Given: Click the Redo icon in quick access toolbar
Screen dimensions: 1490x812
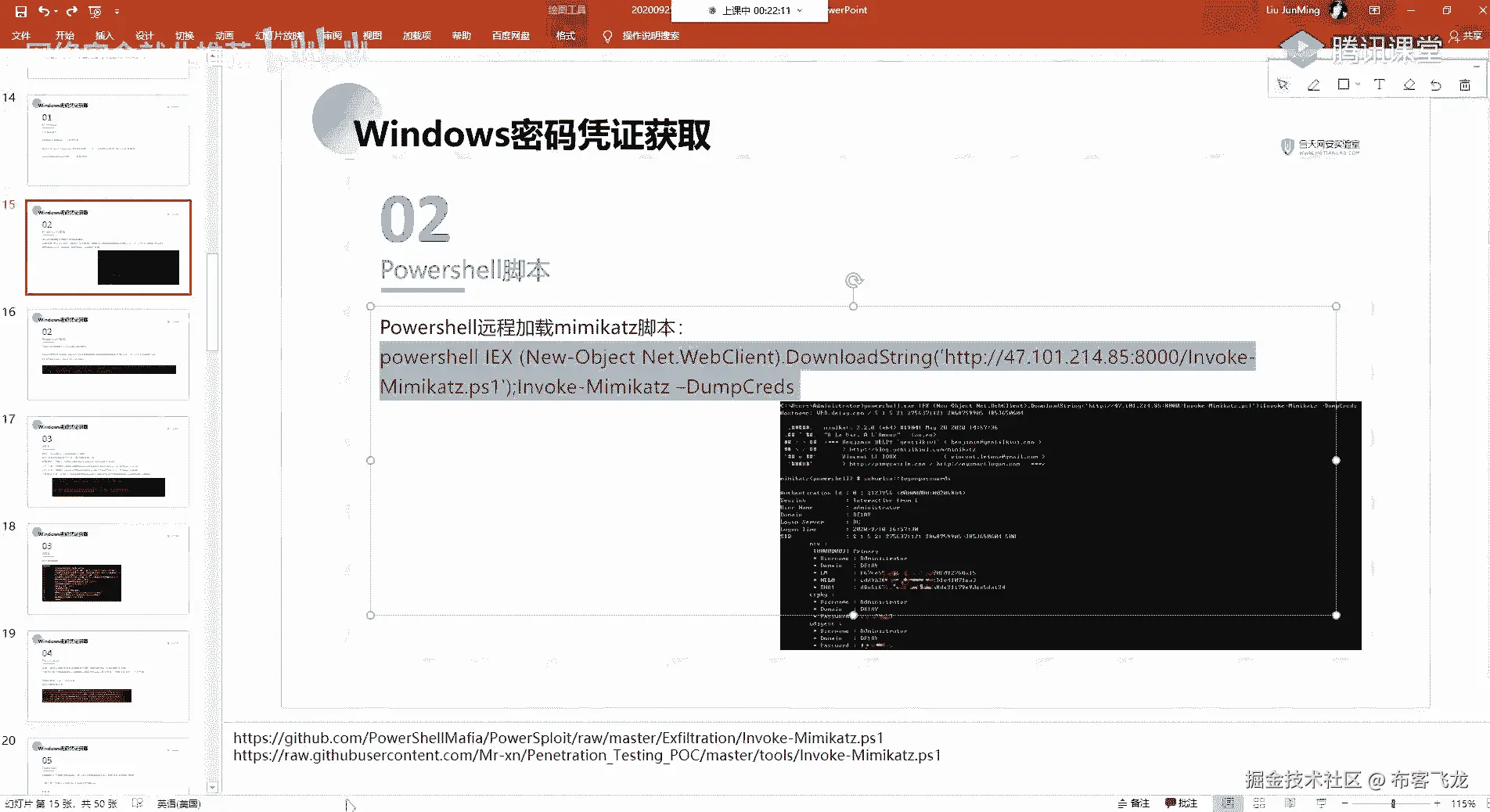Looking at the screenshot, I should click(71, 11).
